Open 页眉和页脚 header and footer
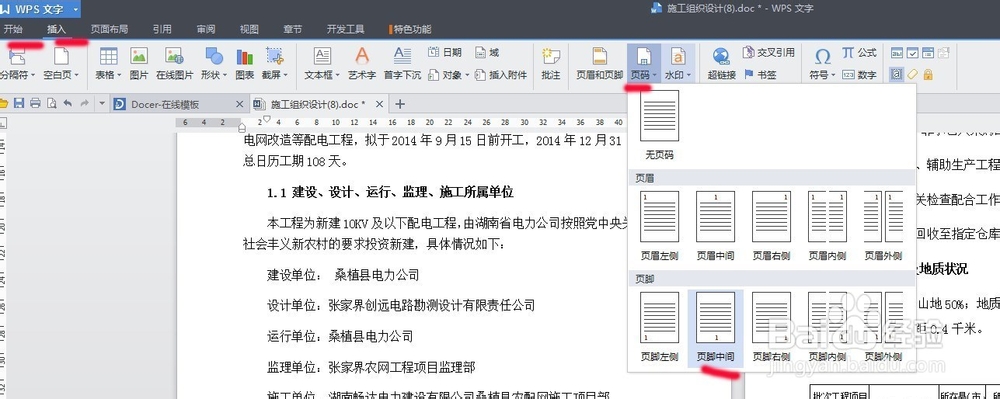This screenshot has height=399, width=1000. (x=599, y=63)
